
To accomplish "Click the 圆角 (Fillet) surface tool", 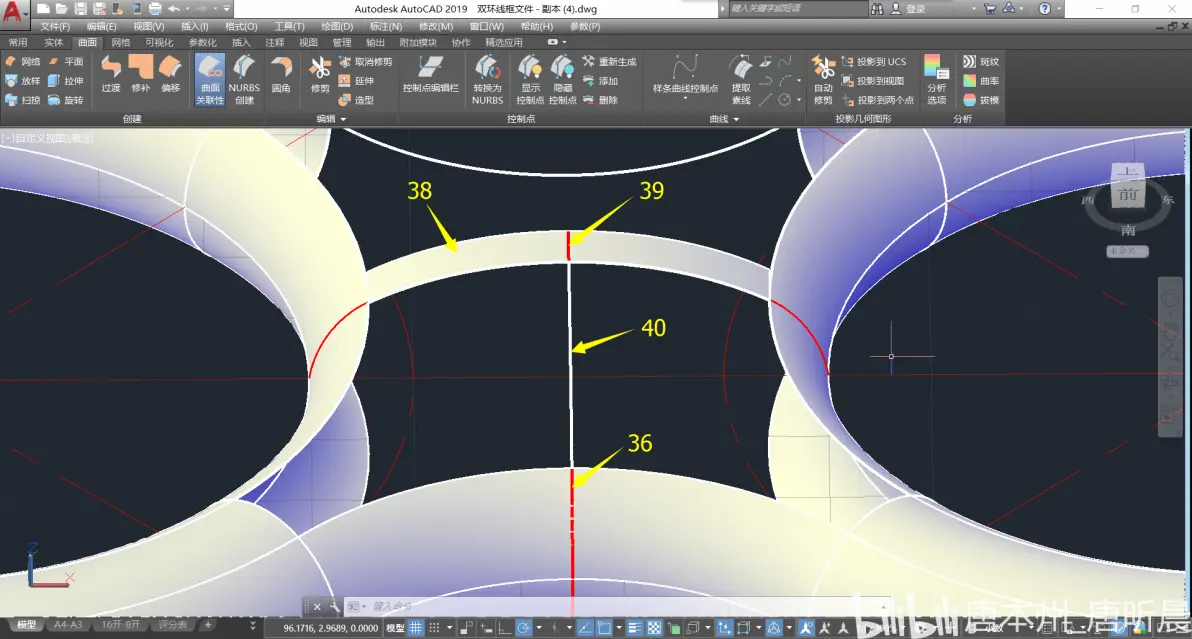I will [281, 74].
